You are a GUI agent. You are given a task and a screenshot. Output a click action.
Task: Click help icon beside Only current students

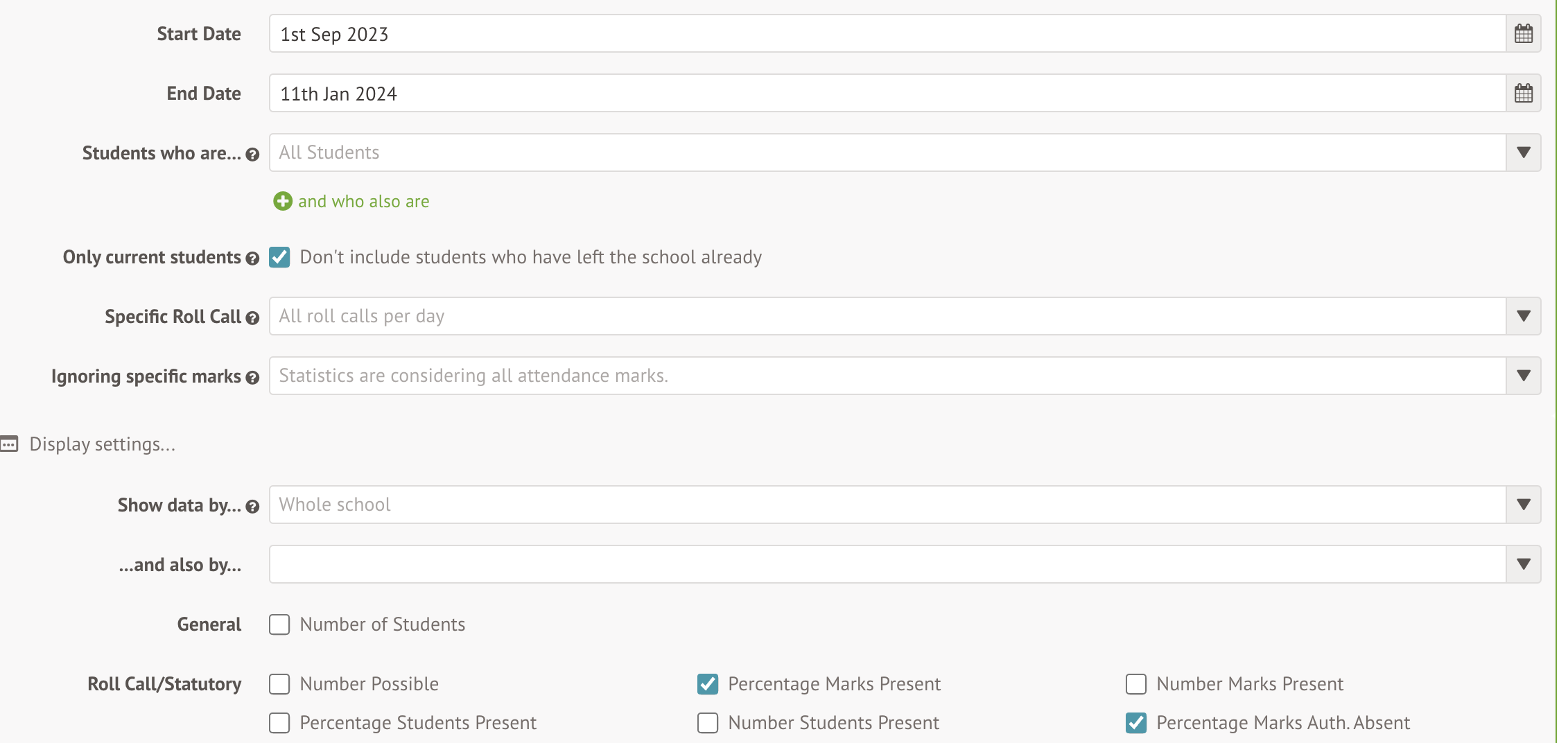click(x=252, y=259)
